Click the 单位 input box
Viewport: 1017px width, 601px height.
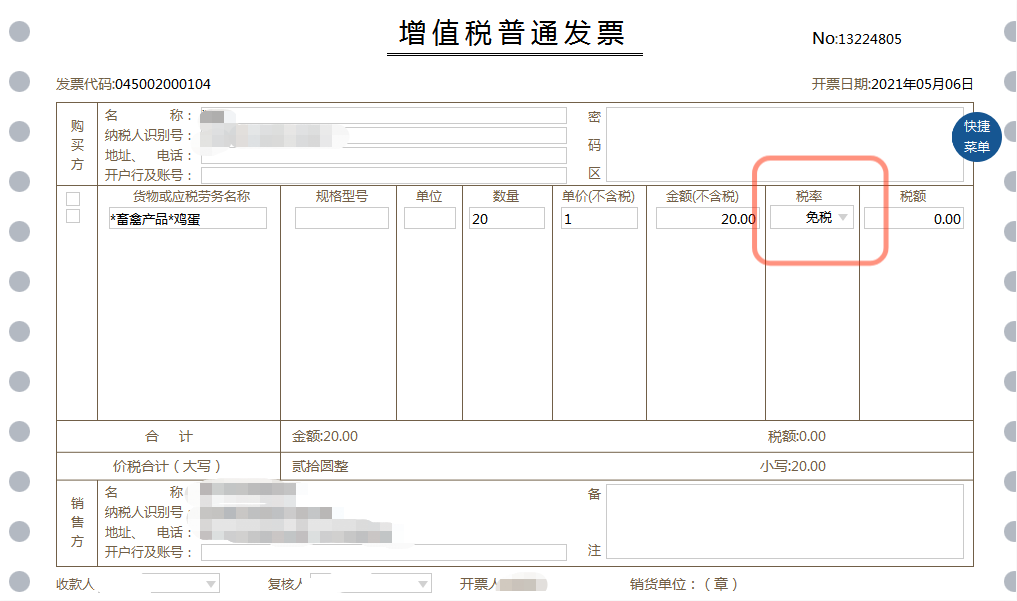click(429, 218)
